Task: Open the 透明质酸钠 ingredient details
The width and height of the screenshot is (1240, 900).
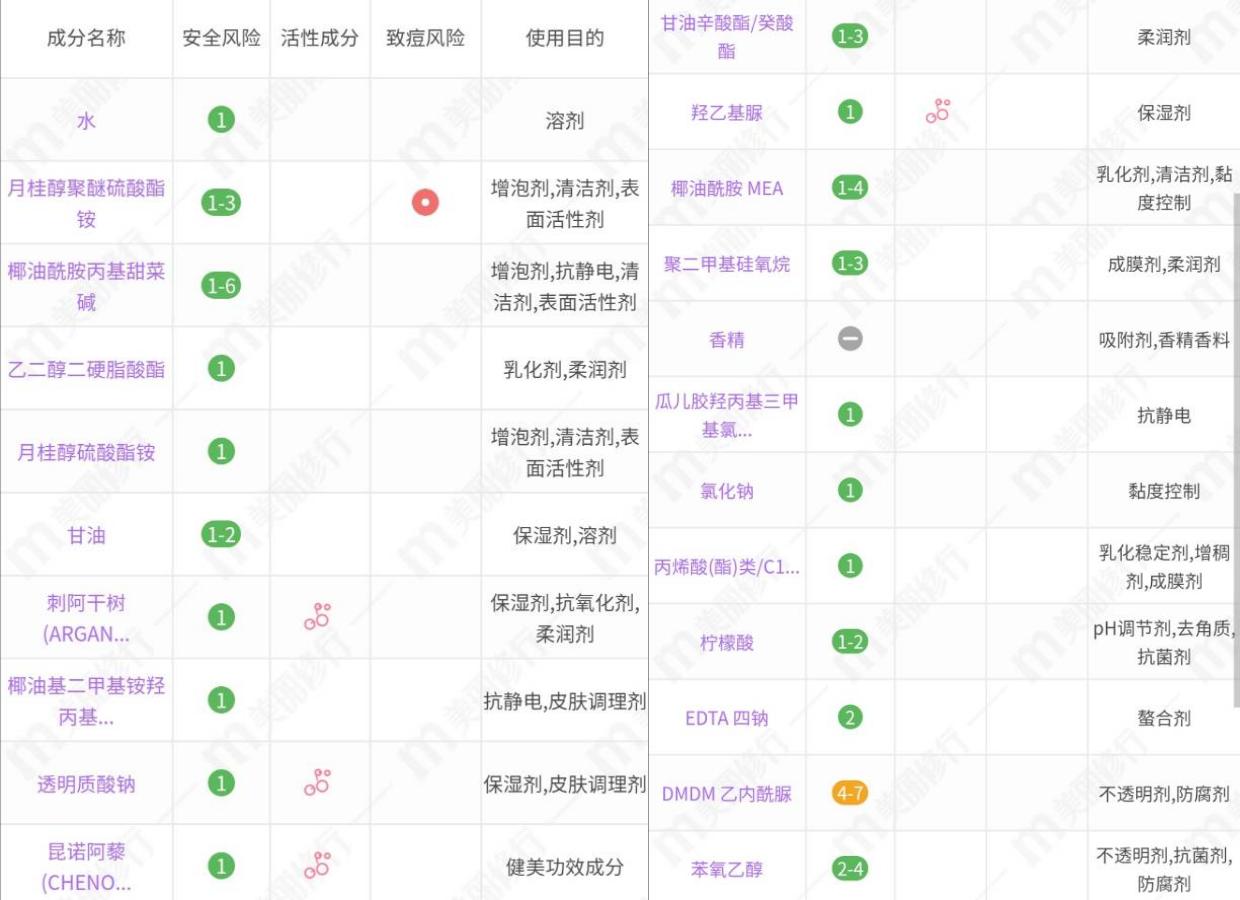Action: point(88,783)
